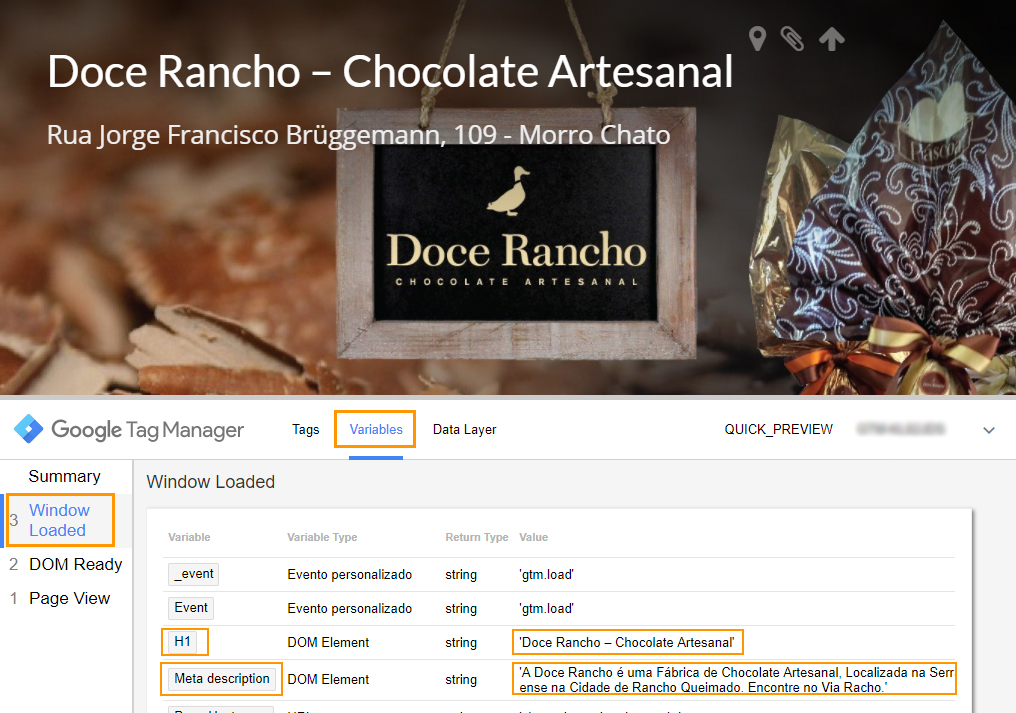1016x713 pixels.
Task: Click the Meta description value text
Action: pyautogui.click(x=736, y=679)
